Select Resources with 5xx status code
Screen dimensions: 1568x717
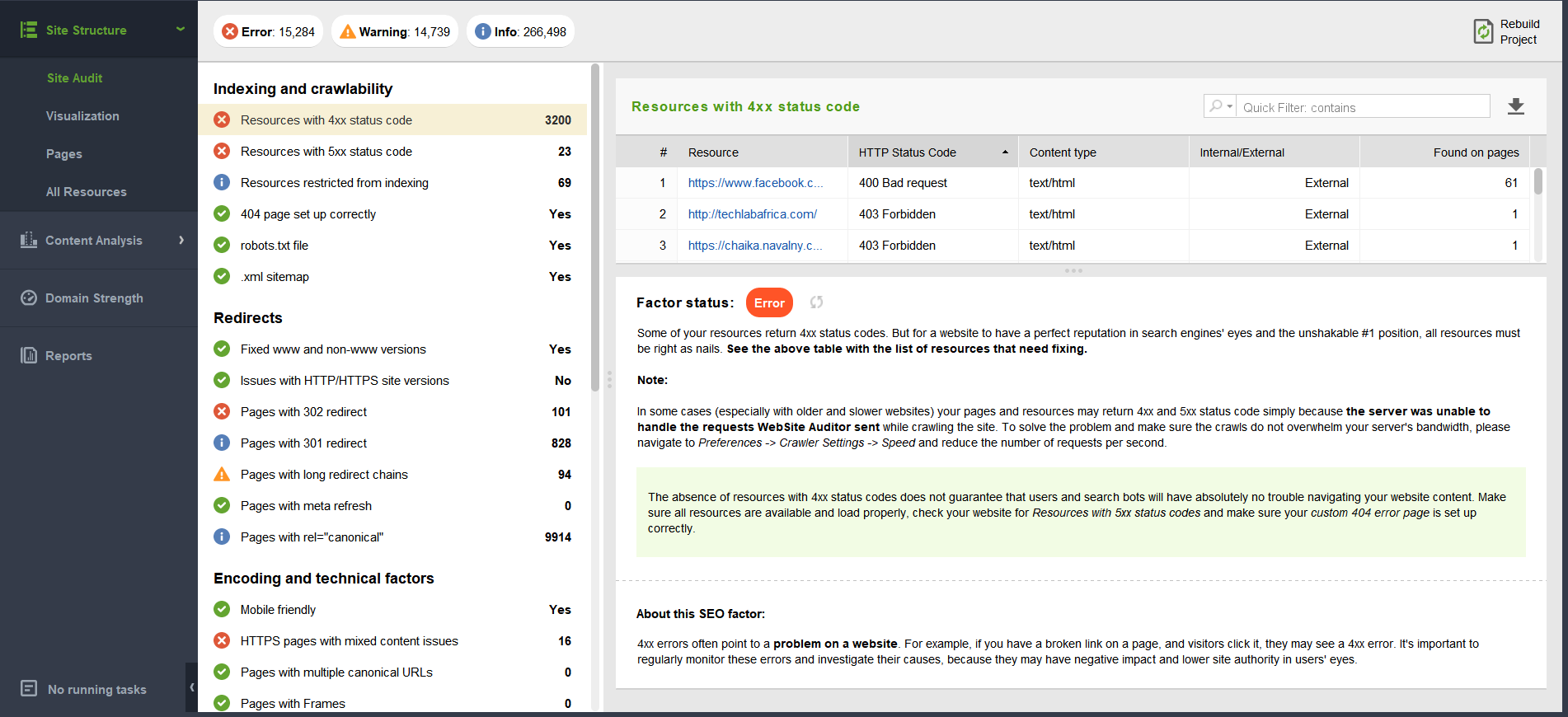(326, 152)
